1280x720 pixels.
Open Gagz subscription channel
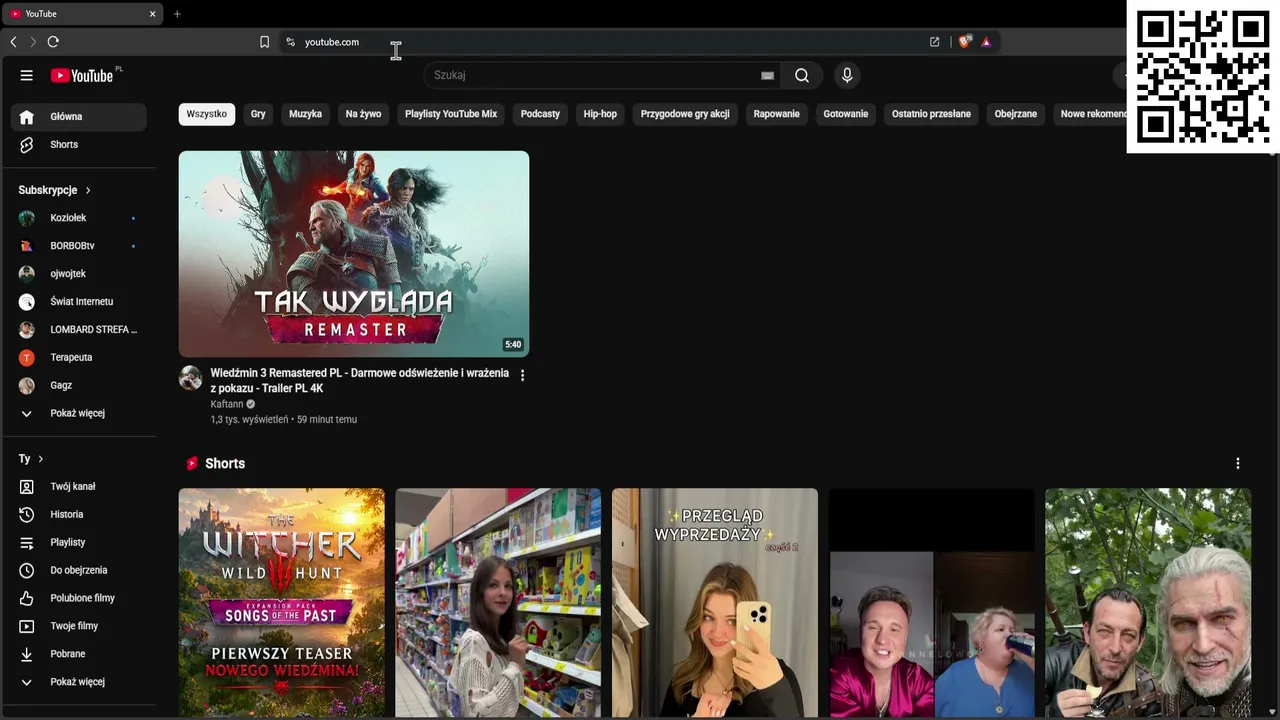point(79,386)
